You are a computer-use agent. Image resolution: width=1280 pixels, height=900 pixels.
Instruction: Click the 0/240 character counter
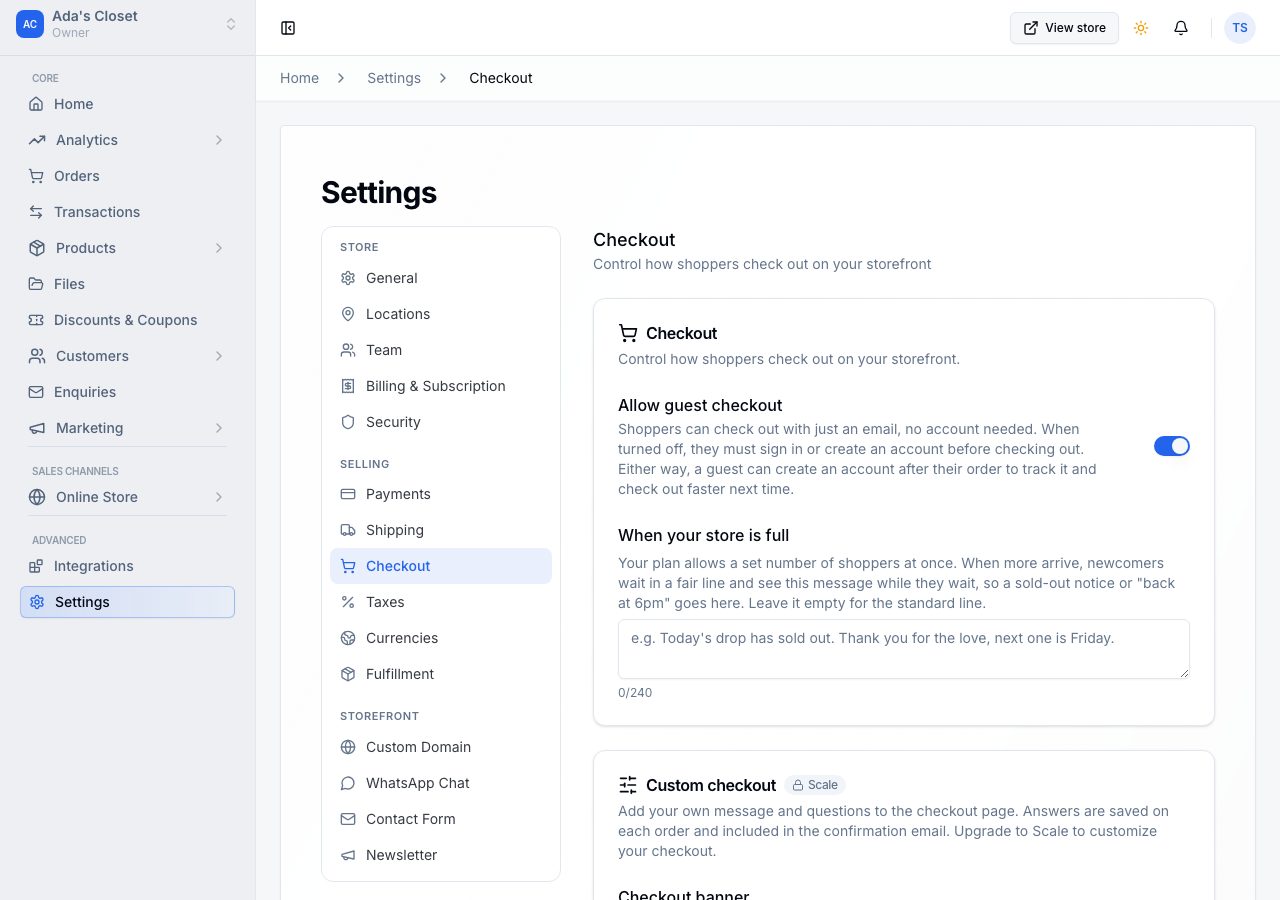(x=635, y=692)
